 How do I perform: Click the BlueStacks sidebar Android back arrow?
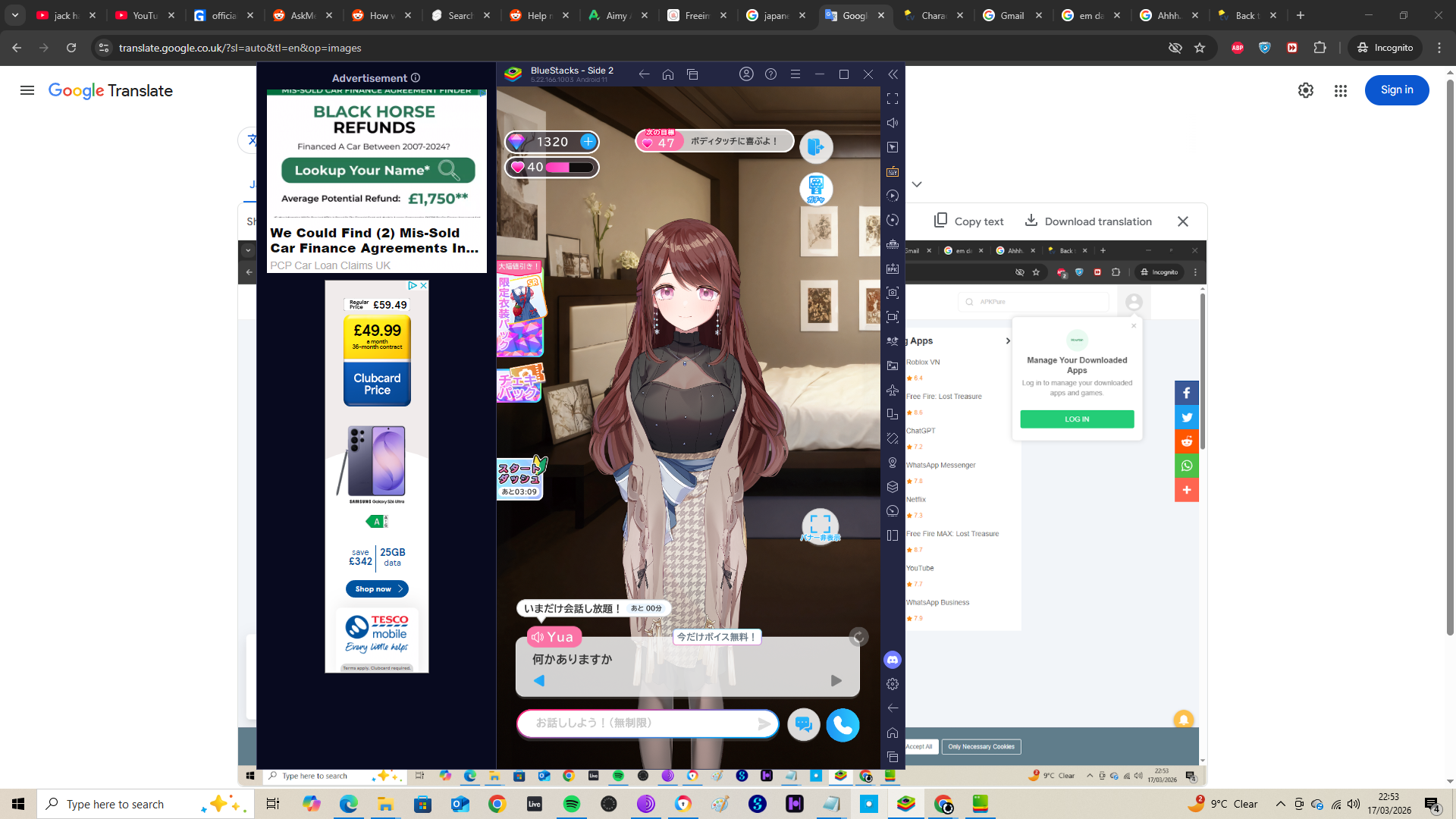click(x=893, y=708)
